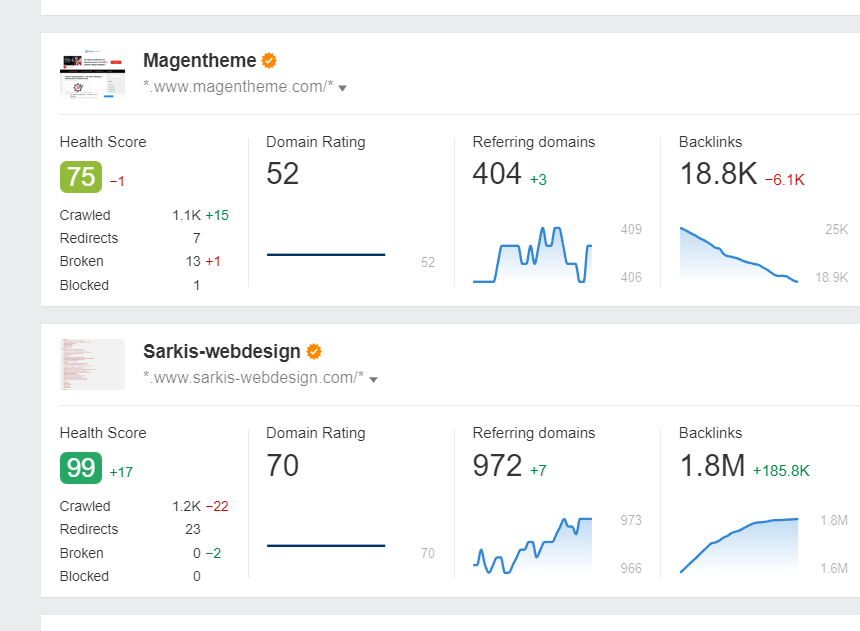Expand the sarkis-webdesign.com scope dropdown
The image size is (860, 631).
pos(373,379)
